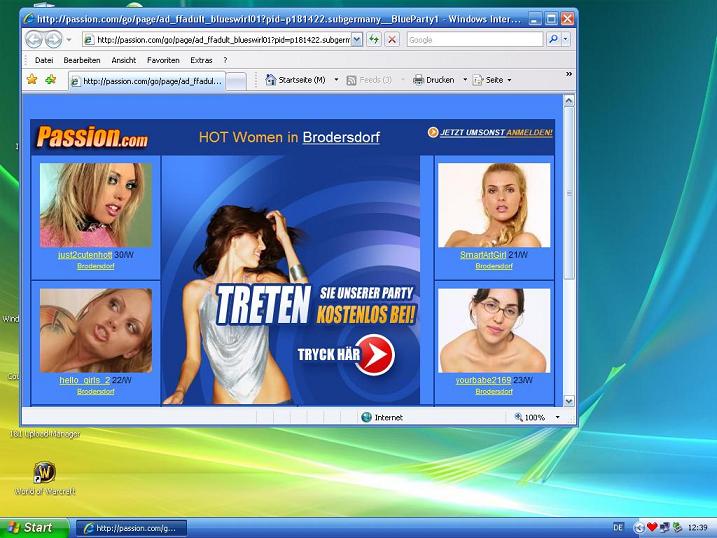Click Jetzt umsonst anmelden link

pos(496,133)
